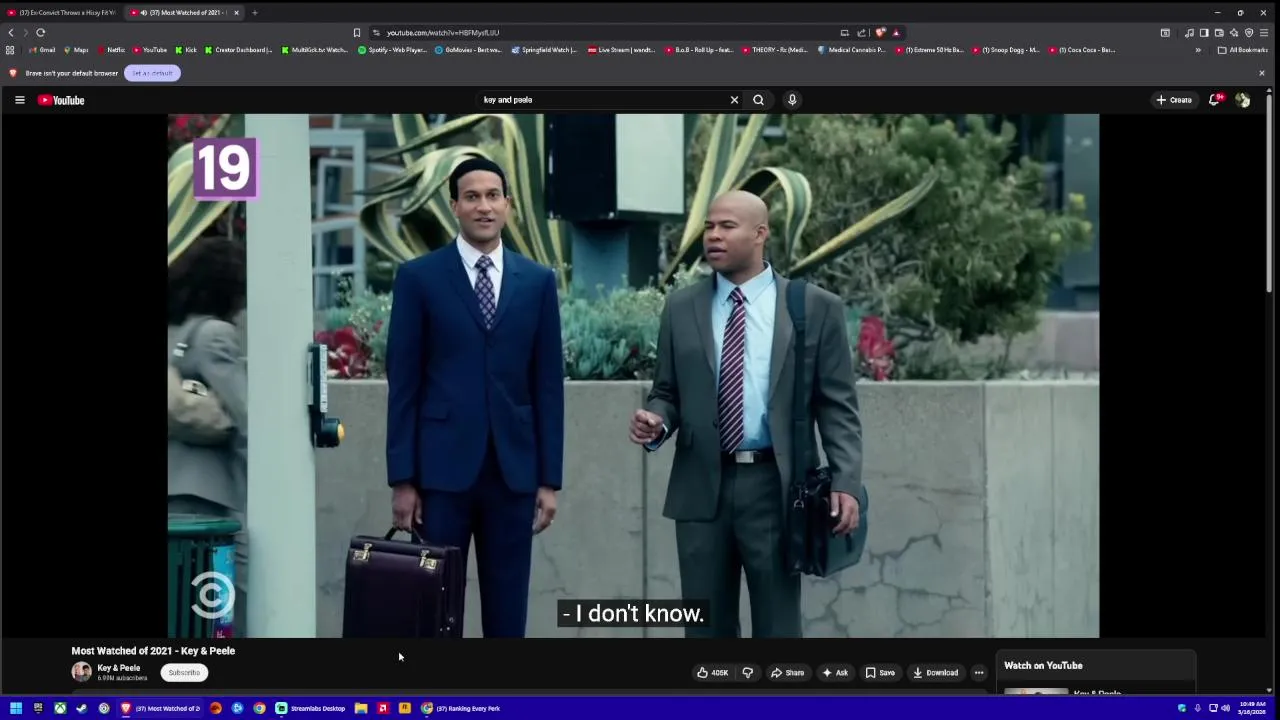Open the Kick bookmark

[186, 50]
